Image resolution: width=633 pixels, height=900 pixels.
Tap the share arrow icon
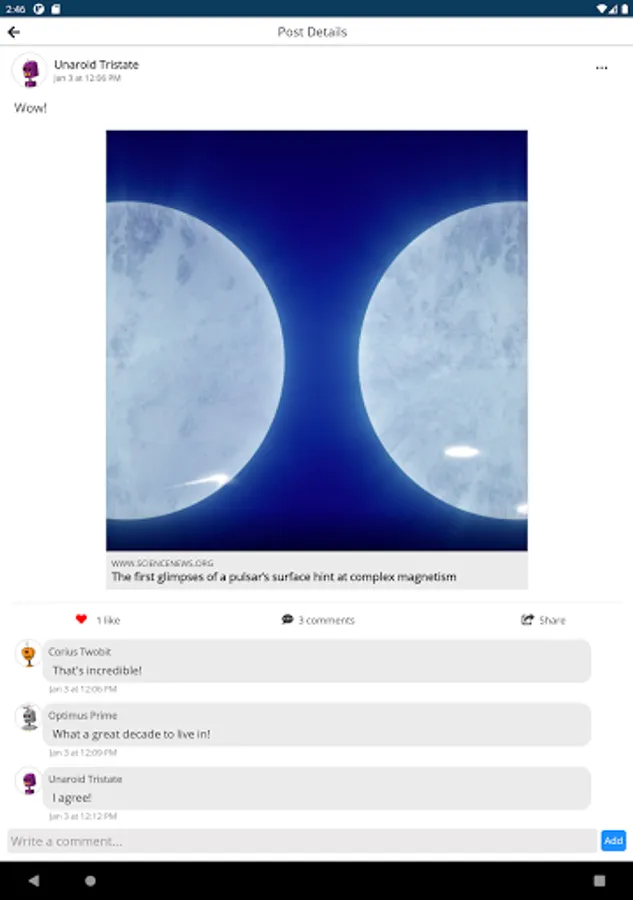(527, 619)
